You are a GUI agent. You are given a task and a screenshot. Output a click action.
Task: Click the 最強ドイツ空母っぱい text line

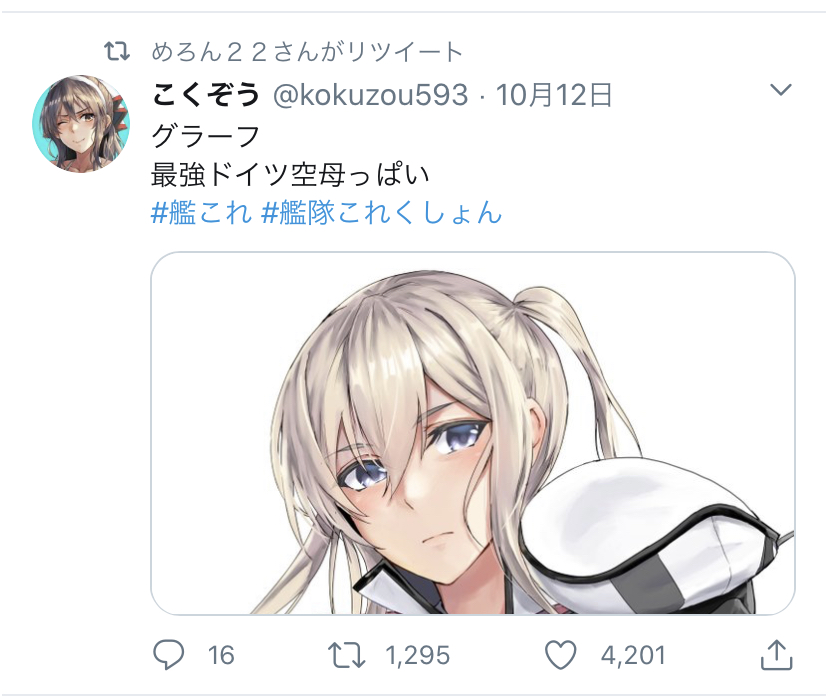point(290,175)
